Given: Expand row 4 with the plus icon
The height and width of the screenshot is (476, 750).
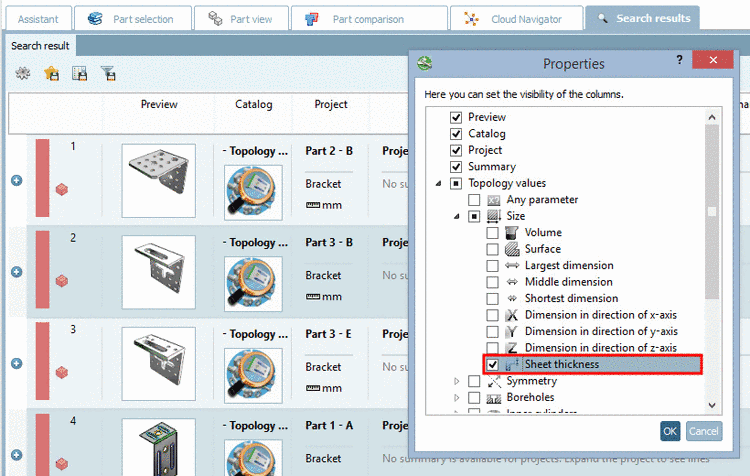Looking at the screenshot, I should pos(17,455).
